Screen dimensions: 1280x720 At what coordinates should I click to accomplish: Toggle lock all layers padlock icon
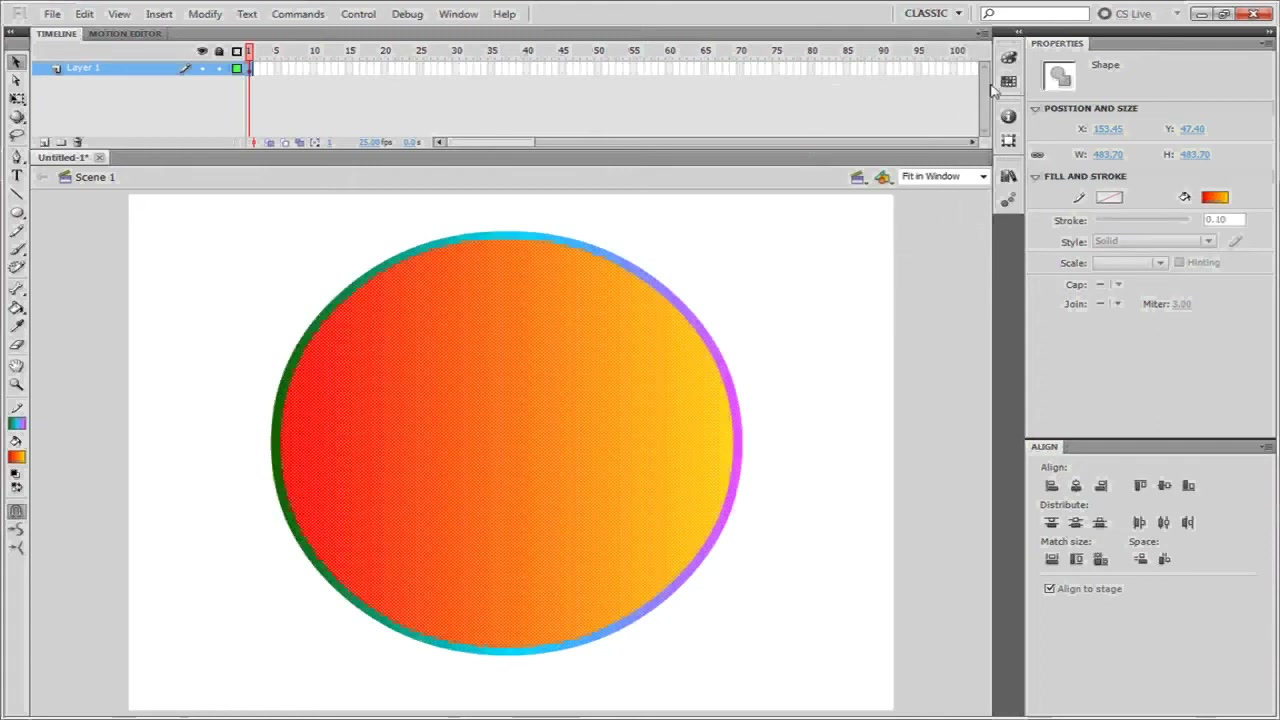click(219, 51)
